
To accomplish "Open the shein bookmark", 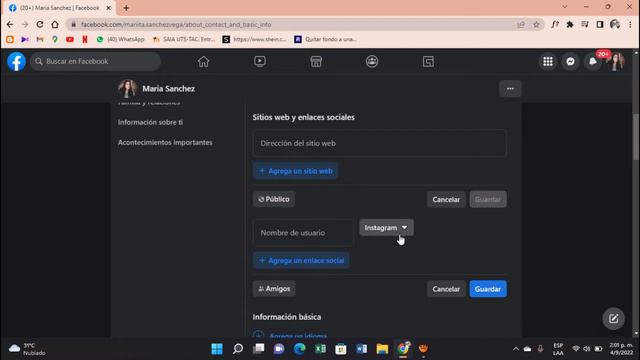I will (x=254, y=39).
